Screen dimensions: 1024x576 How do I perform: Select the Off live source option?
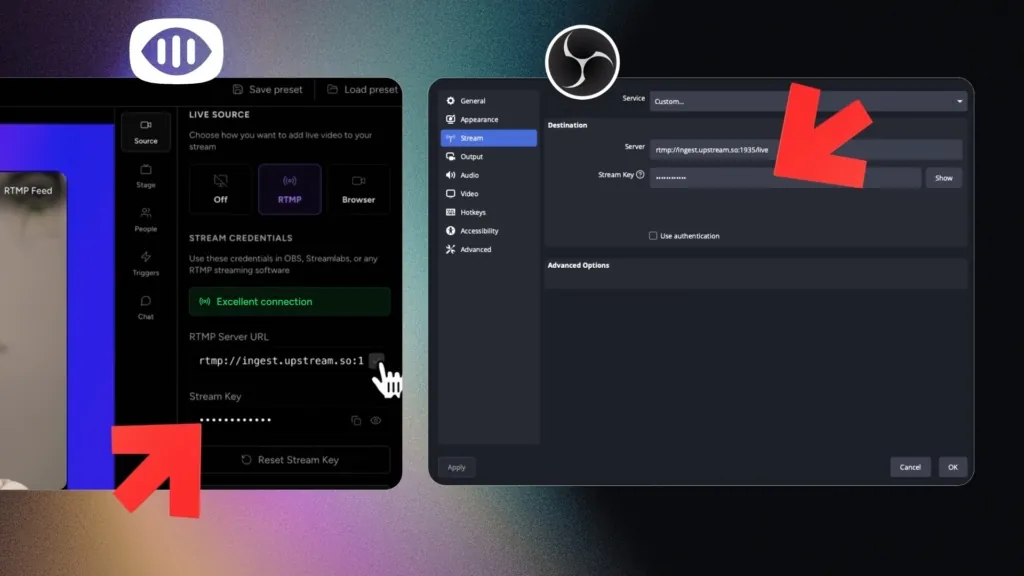click(221, 189)
